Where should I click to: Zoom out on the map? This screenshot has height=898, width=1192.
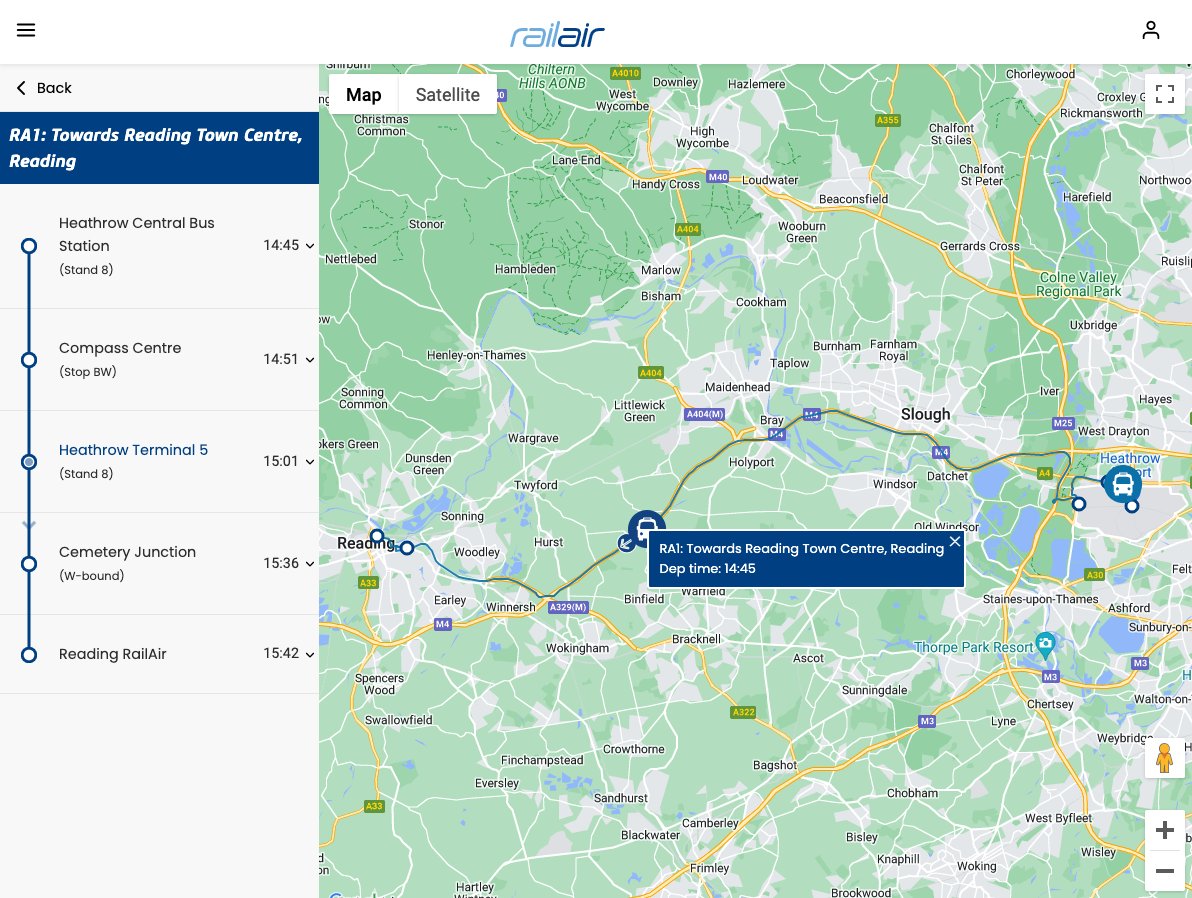tap(1165, 871)
